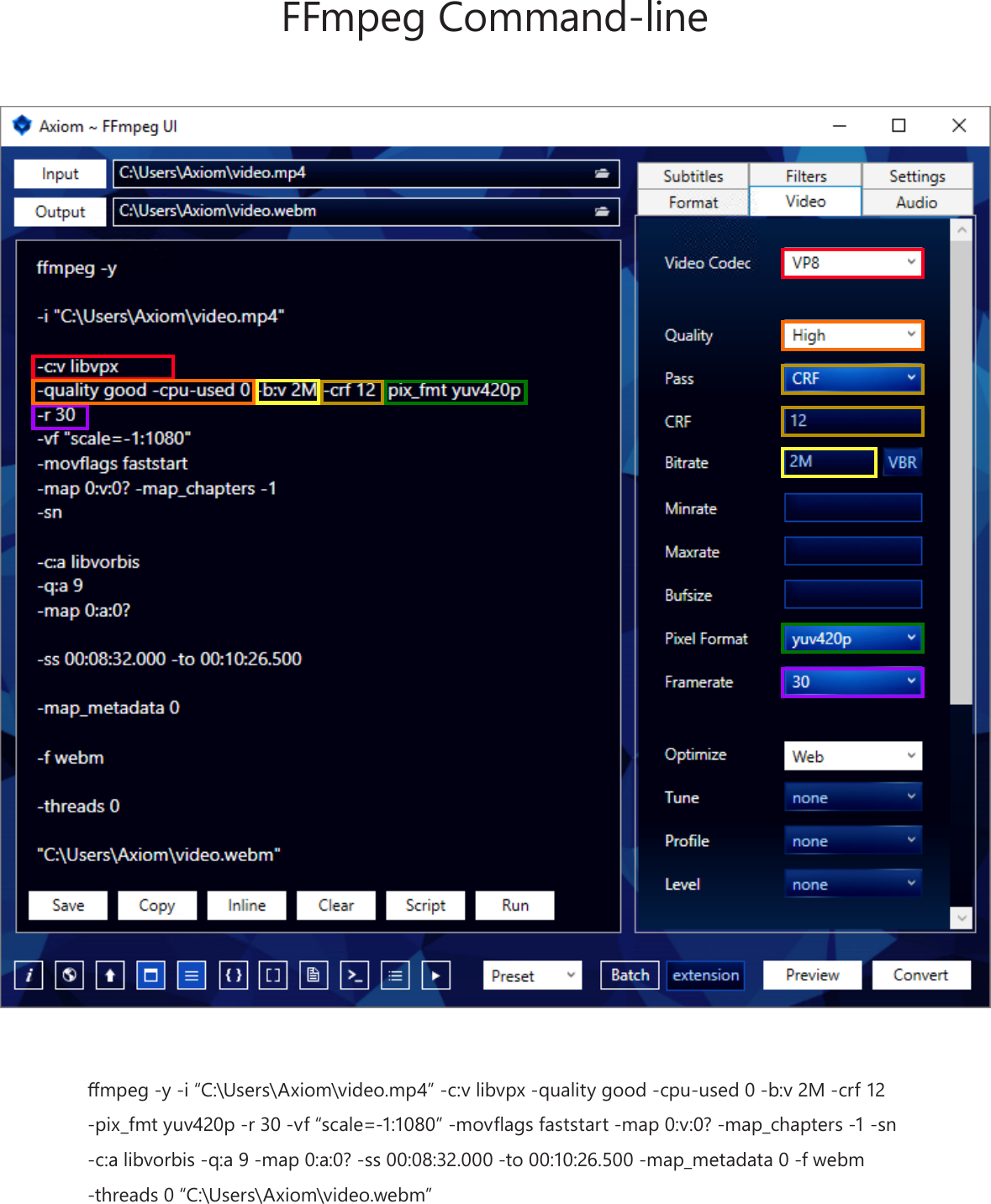Screen dimensions: 991x1204
Task: Click the scrollbar down arrow
Action: [x=962, y=918]
